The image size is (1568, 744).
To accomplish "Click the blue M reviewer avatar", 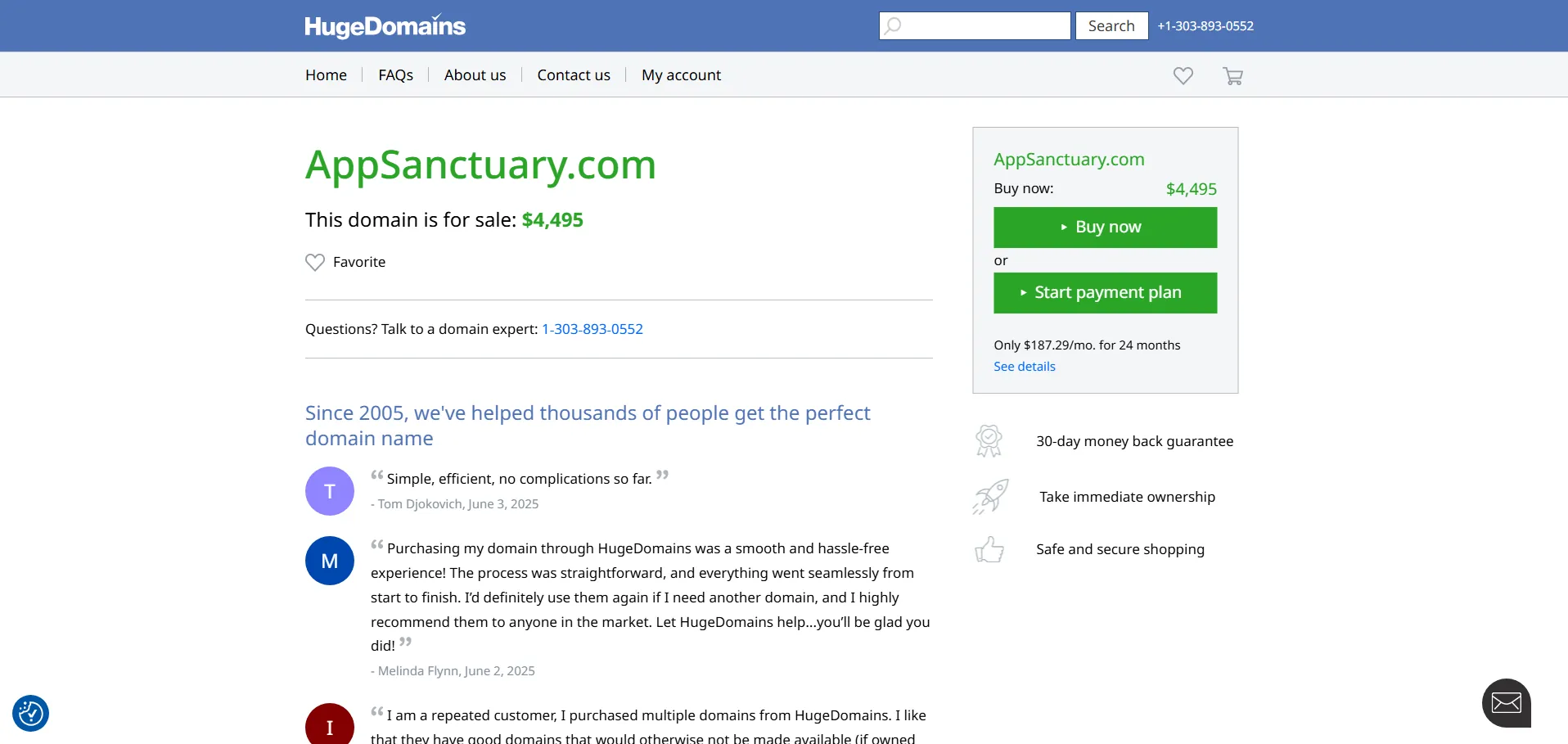I will tap(330, 561).
